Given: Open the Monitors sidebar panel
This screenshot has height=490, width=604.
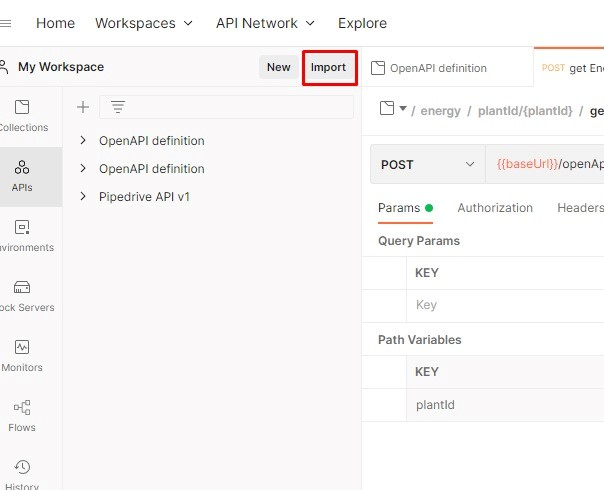Looking at the screenshot, I should coord(22,355).
